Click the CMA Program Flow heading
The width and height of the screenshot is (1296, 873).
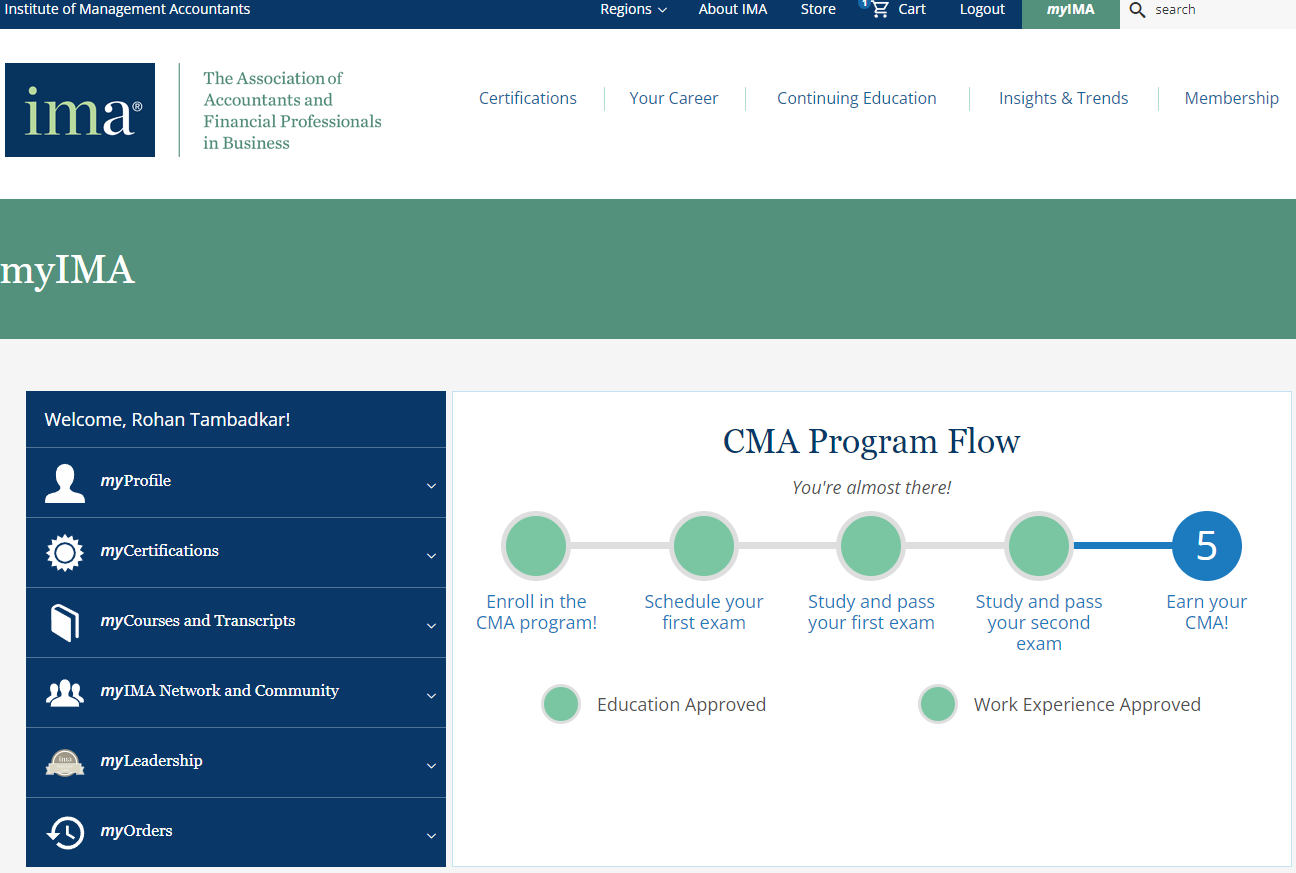pos(872,441)
